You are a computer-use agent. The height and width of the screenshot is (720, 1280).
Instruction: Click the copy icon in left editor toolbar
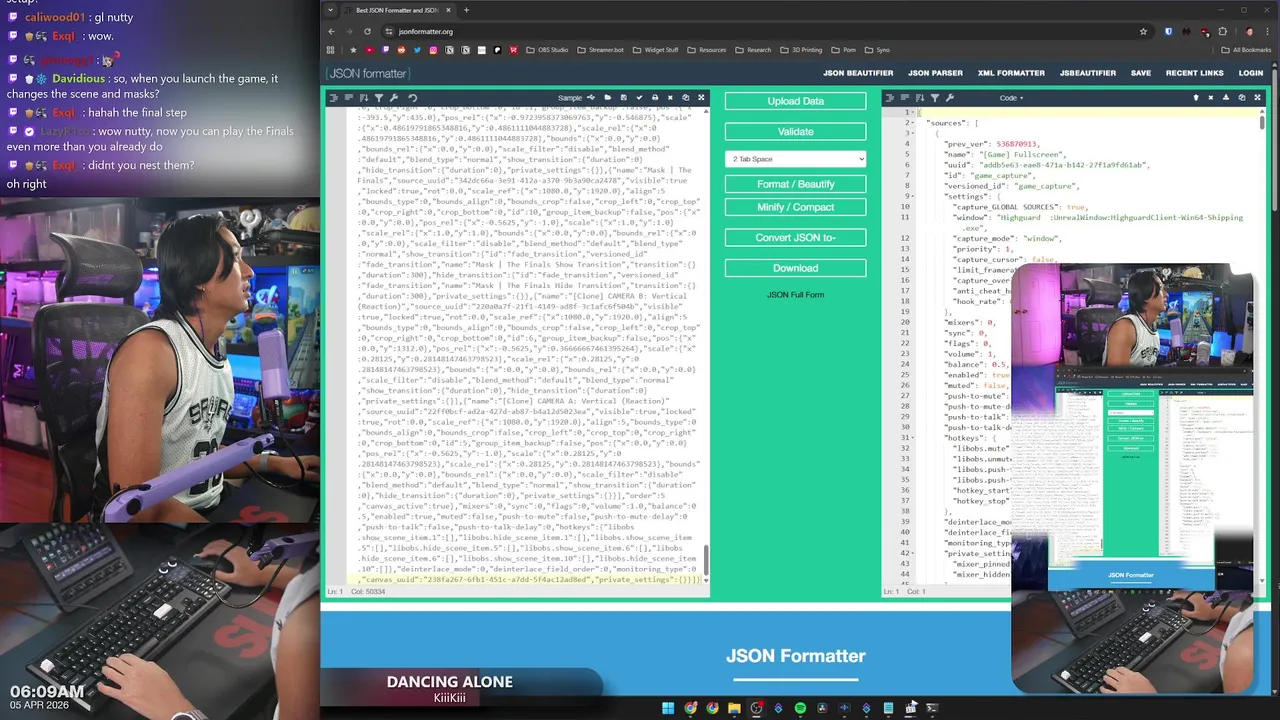point(686,98)
